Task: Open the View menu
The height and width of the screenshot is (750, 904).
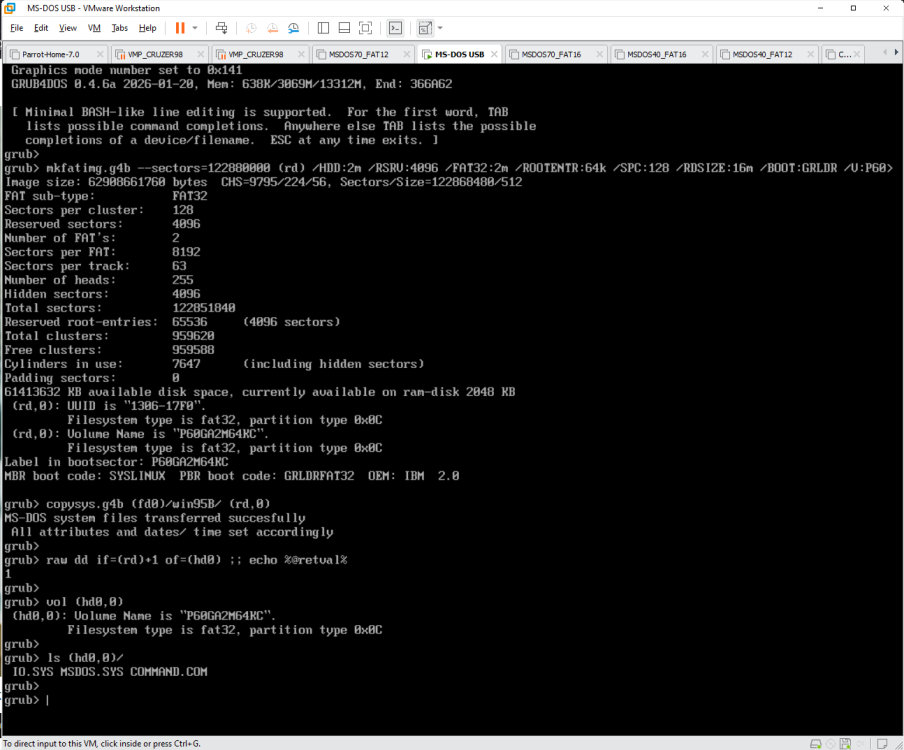Action: point(67,28)
